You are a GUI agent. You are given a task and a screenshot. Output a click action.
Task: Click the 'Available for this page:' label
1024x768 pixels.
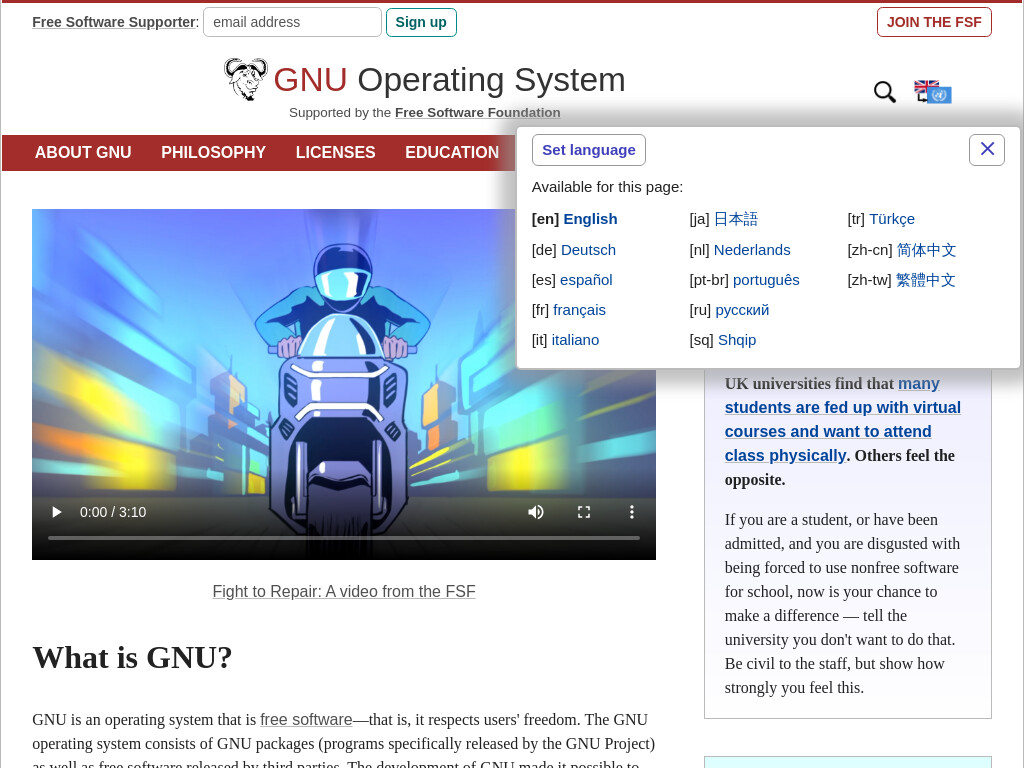(x=607, y=187)
